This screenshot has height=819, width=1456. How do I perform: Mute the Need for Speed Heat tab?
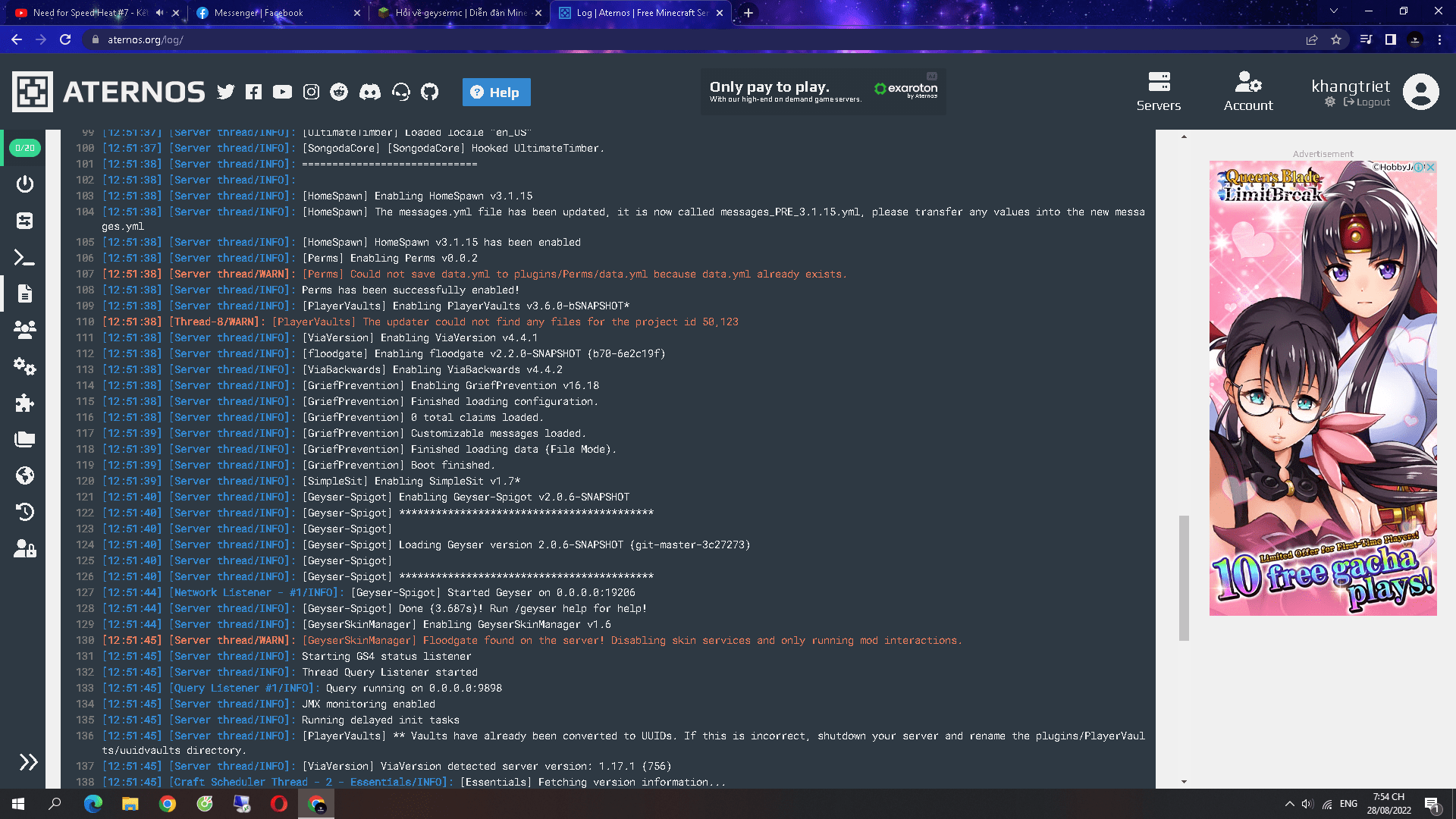(x=160, y=13)
